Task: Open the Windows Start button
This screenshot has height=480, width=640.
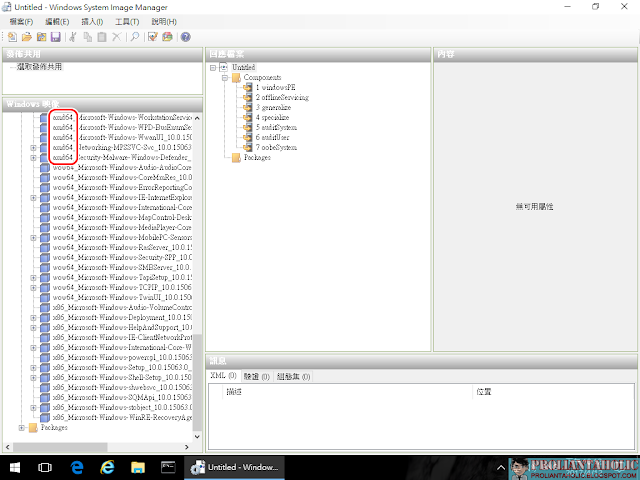Action: [x=15, y=468]
